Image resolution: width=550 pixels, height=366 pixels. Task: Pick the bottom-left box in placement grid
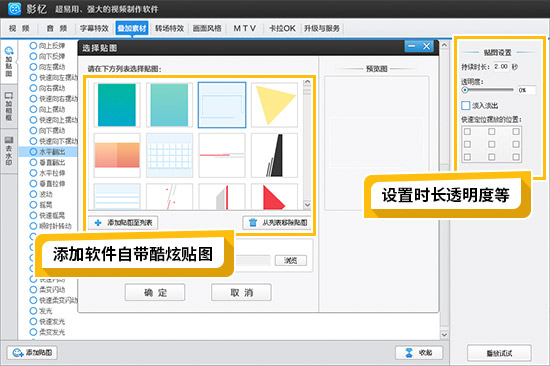[x=467, y=157]
